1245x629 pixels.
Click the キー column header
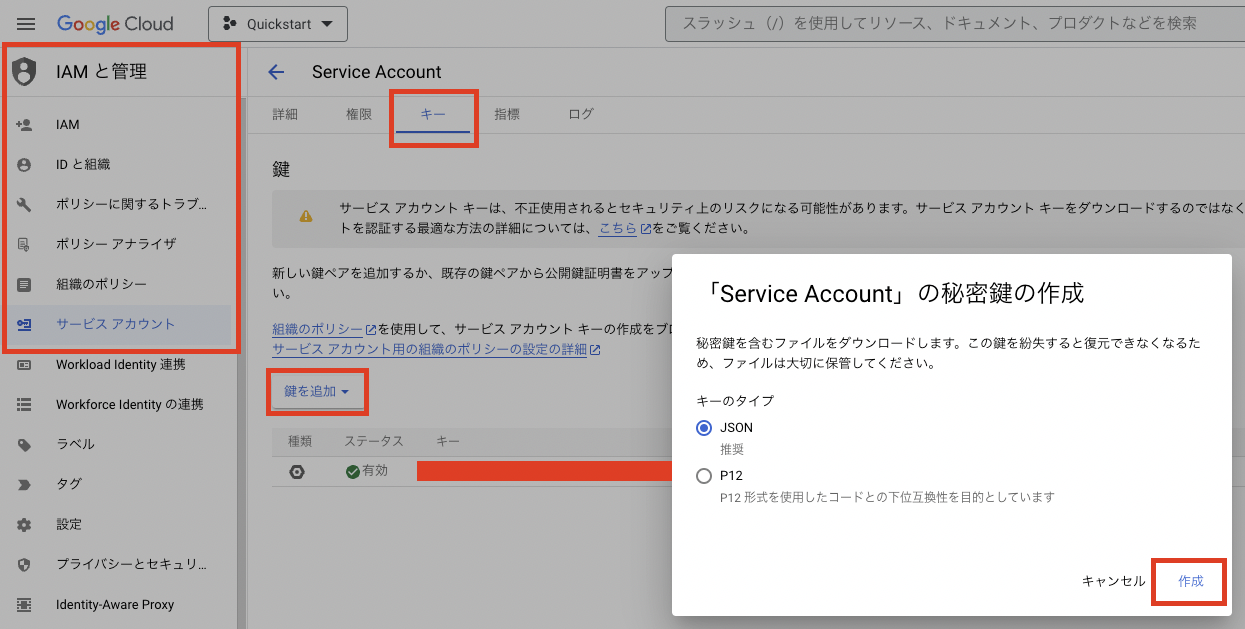click(x=448, y=441)
